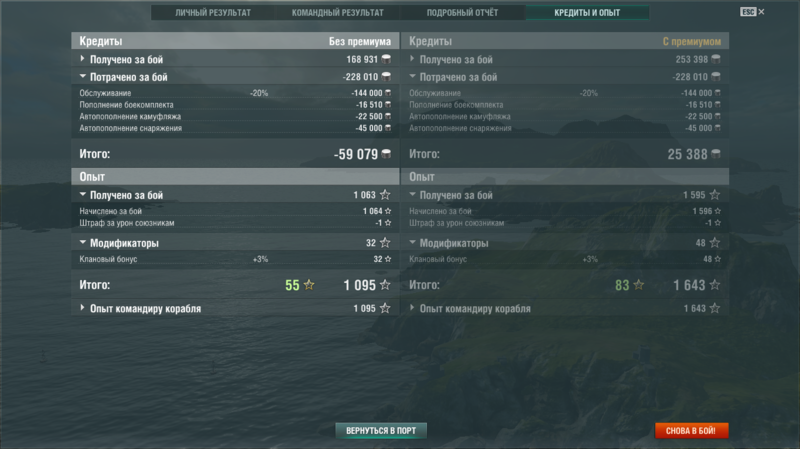Click the Снова в бой! button
This screenshot has height=449, width=800.
(x=691, y=431)
